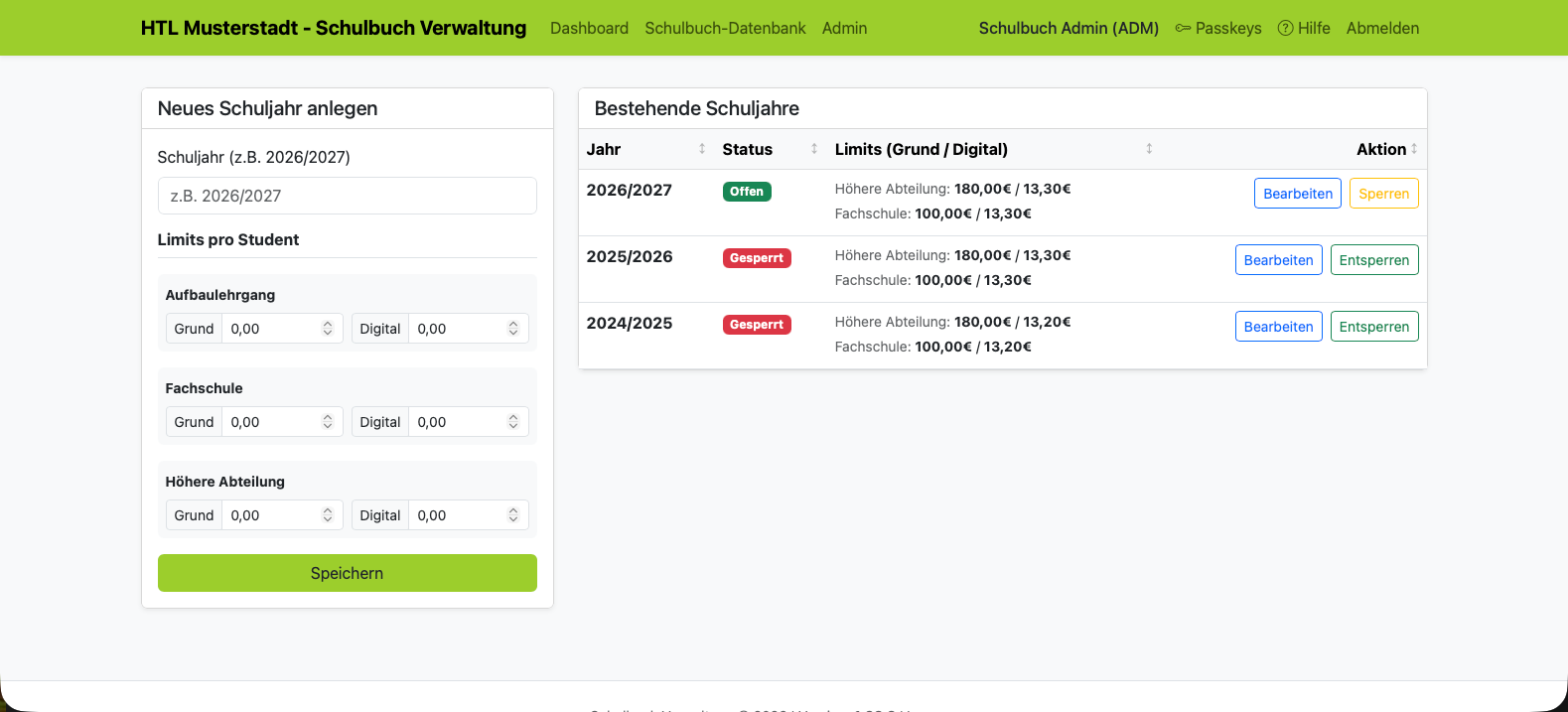Open Hilfe question mark icon

point(1285,28)
